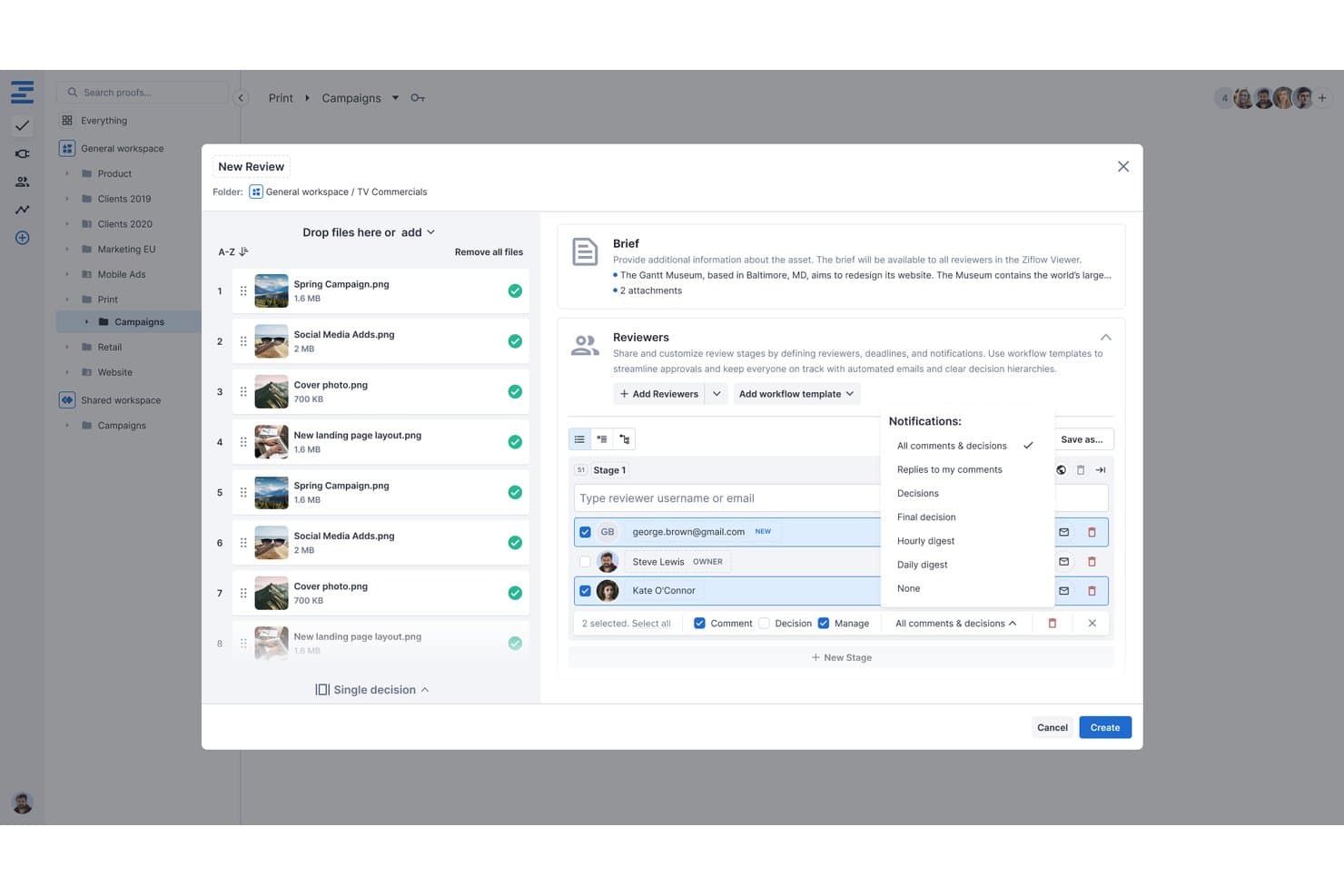1344x896 pixels.
Task: Open the Single decision options selector
Action: point(372,690)
